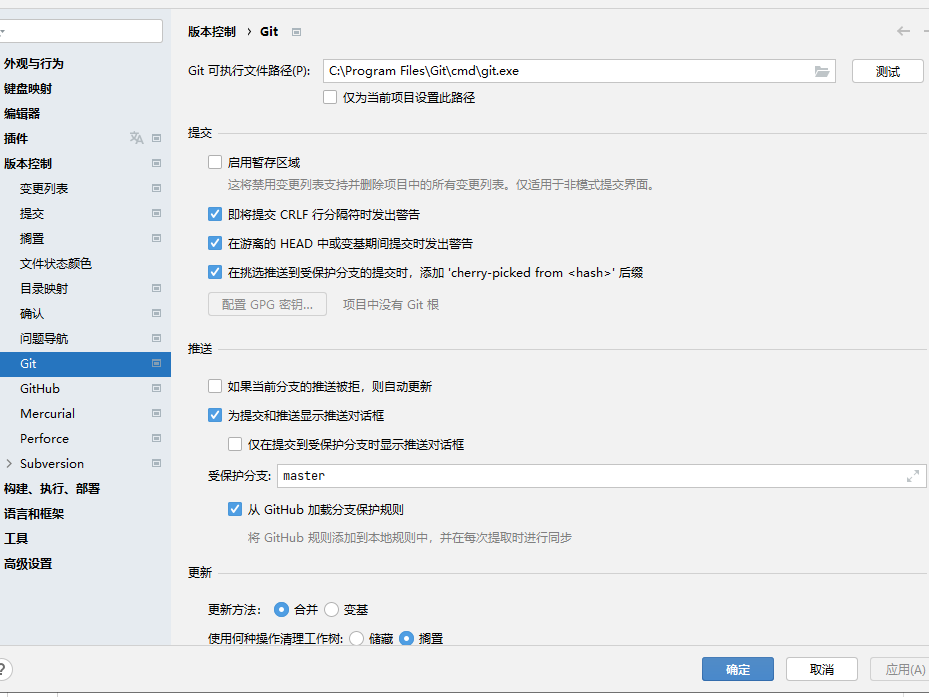Open 高级设置 settings category

(x=28, y=563)
